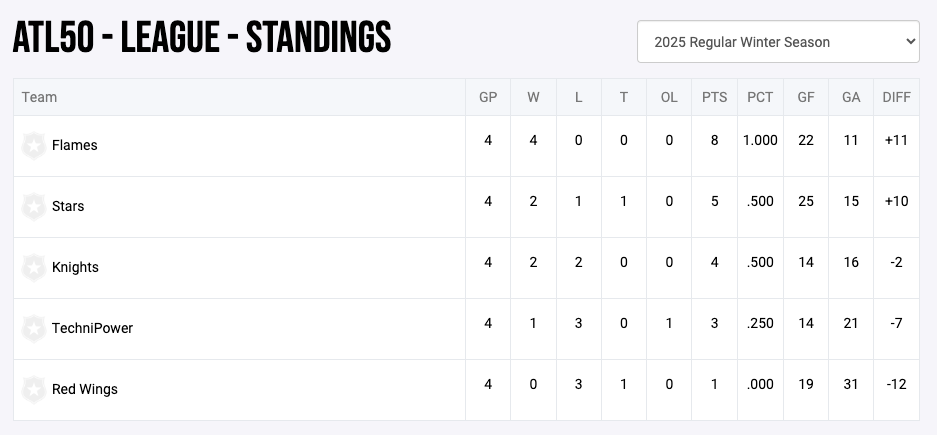Open the Stars team page link
The width and height of the screenshot is (937, 435).
point(68,207)
